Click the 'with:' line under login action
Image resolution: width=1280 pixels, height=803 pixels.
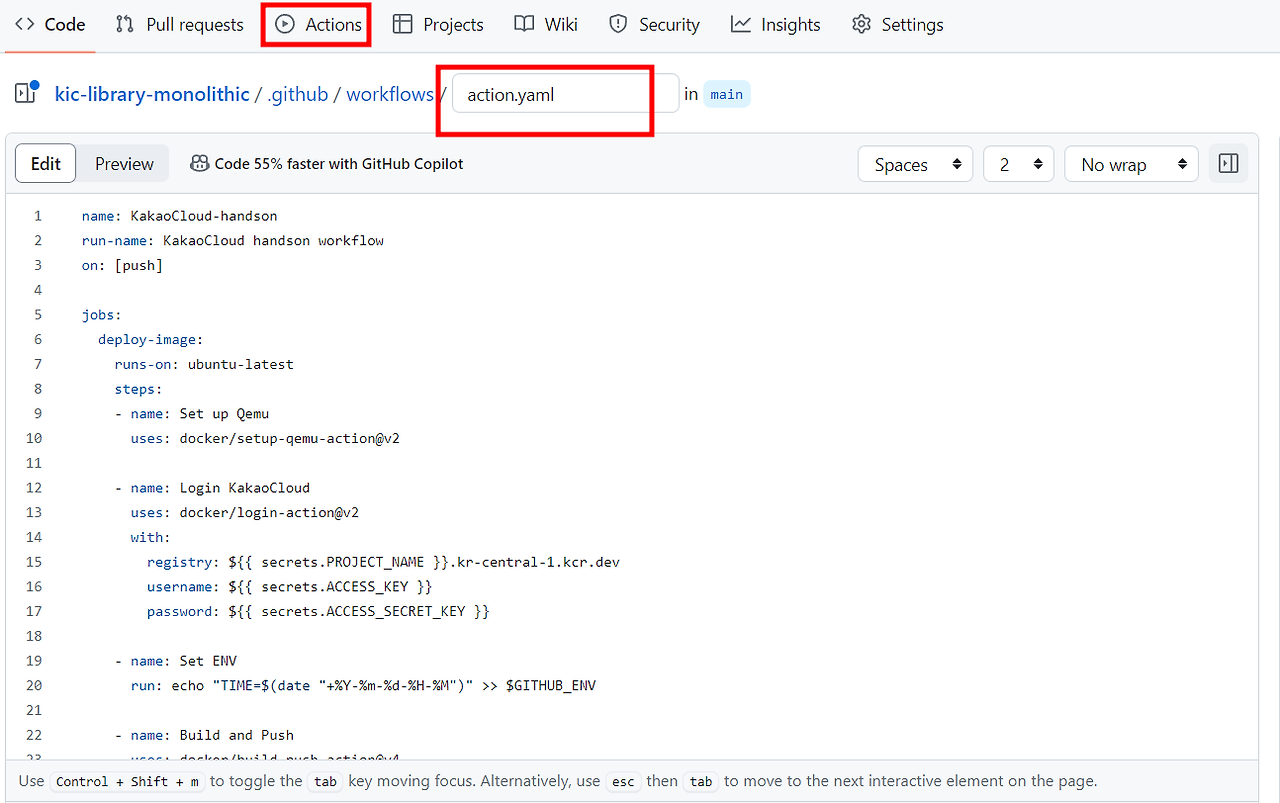click(x=151, y=537)
